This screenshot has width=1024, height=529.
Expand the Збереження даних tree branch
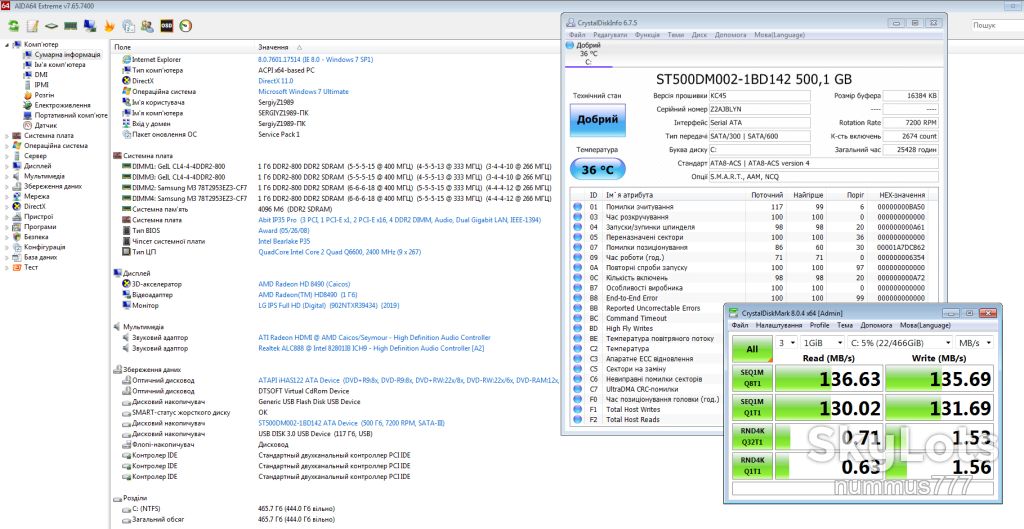coord(7,186)
